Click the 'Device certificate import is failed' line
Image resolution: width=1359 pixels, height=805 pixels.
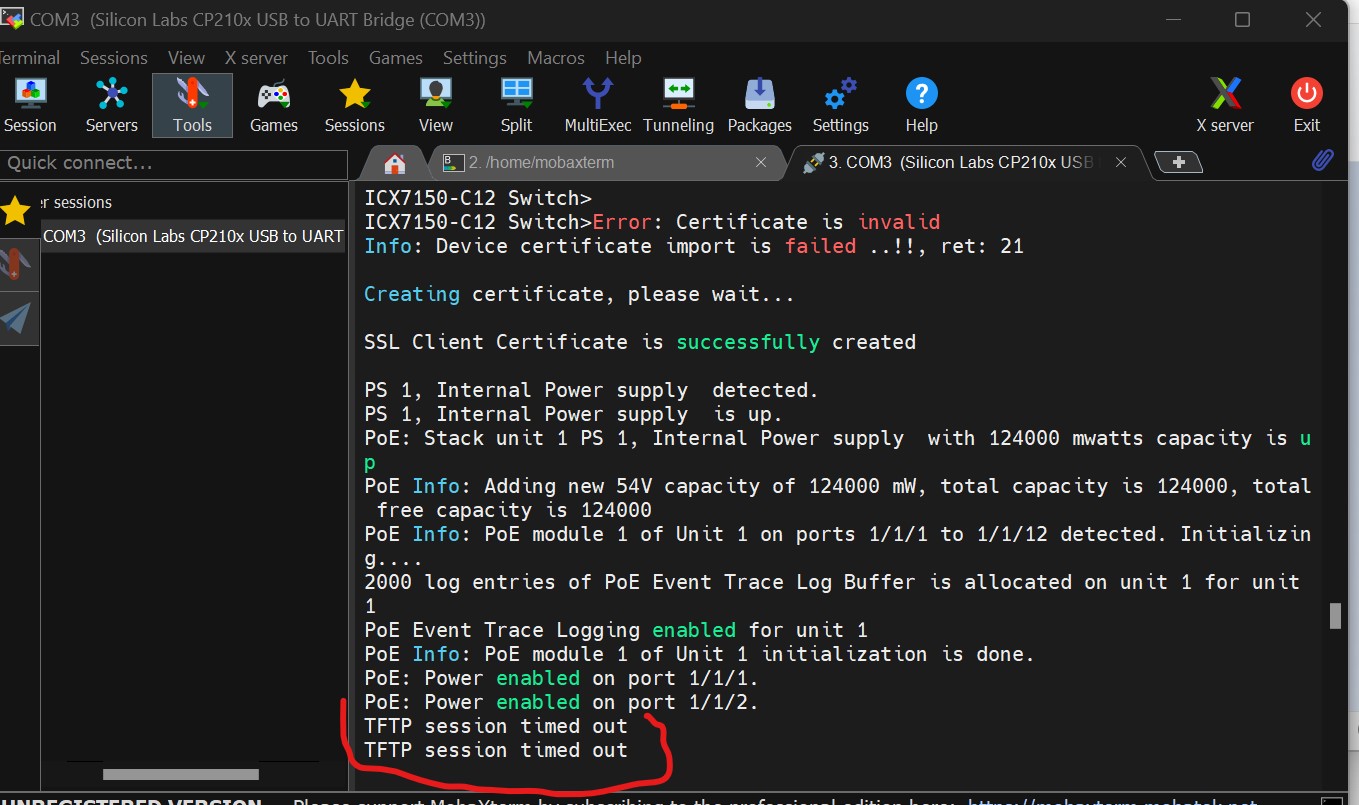point(694,246)
